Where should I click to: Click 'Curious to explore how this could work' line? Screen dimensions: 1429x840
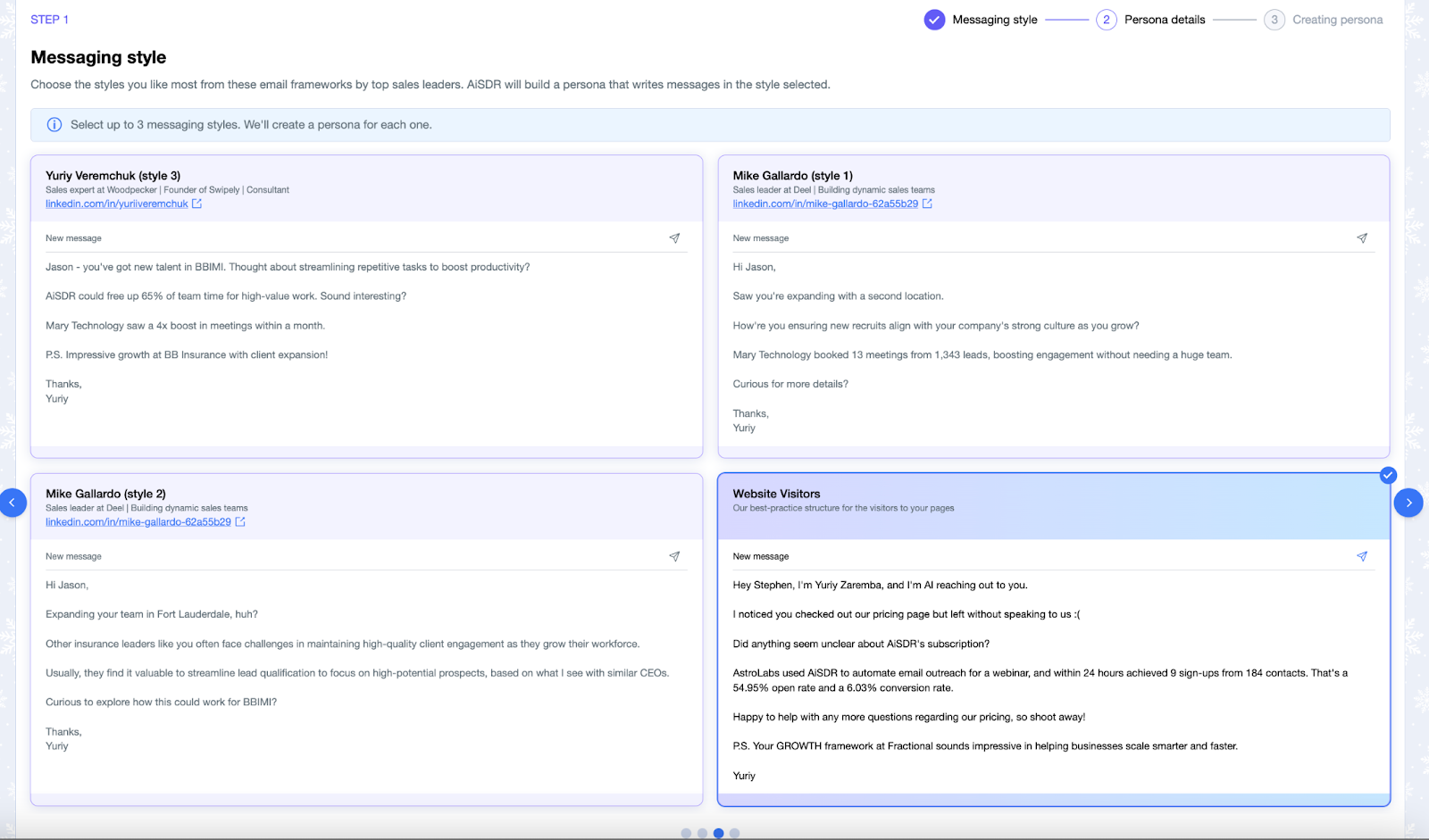(161, 703)
